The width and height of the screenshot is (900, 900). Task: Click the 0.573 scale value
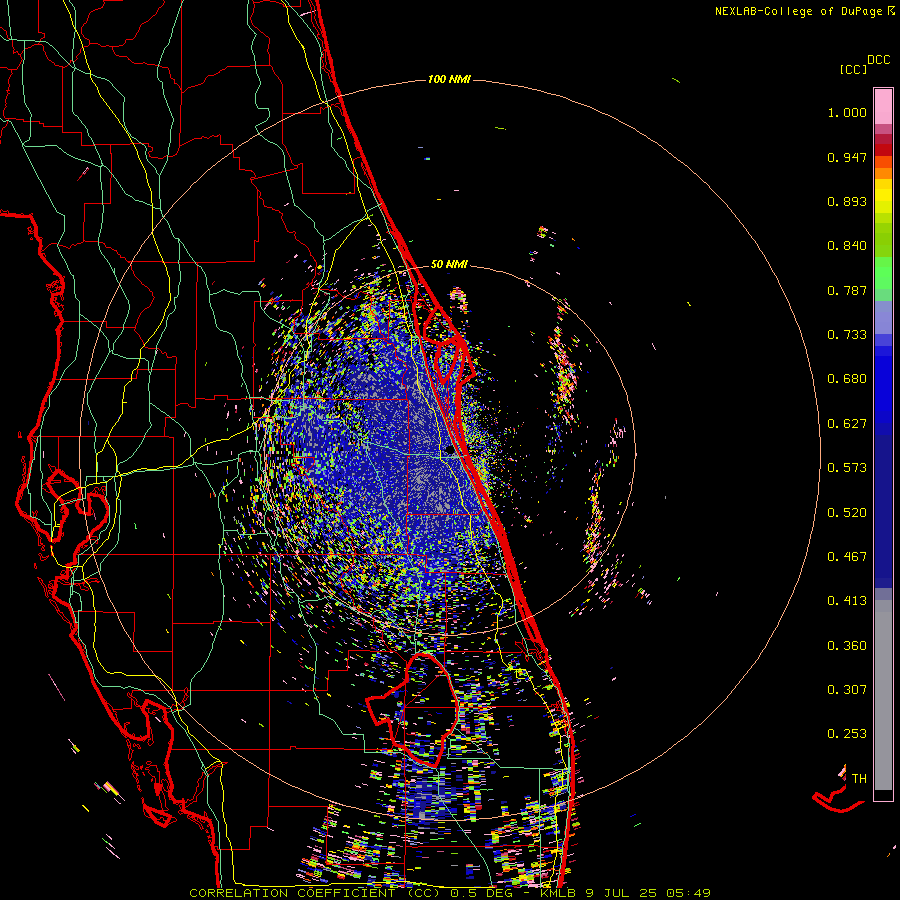(847, 468)
